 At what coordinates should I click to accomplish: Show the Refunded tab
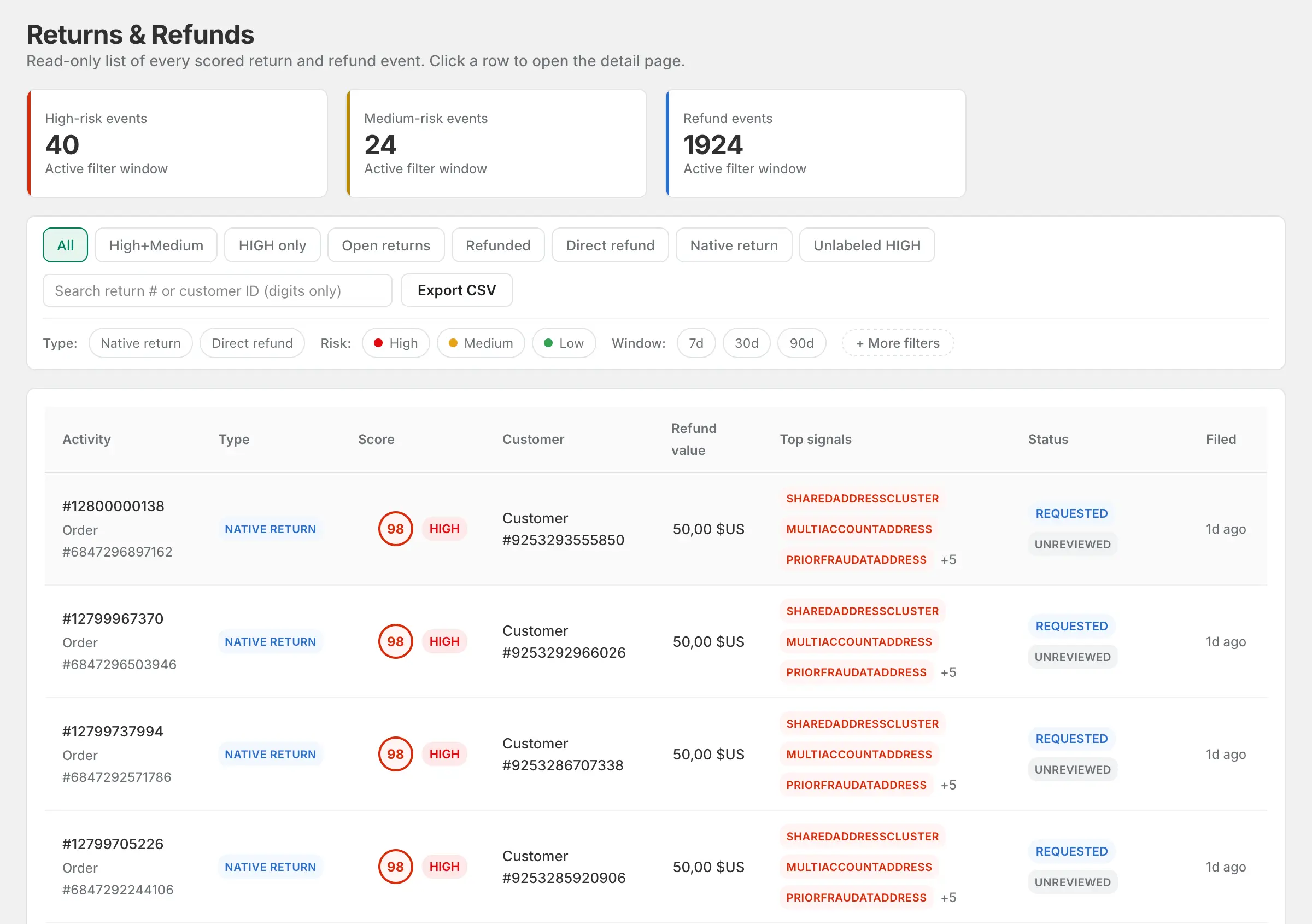(x=497, y=245)
